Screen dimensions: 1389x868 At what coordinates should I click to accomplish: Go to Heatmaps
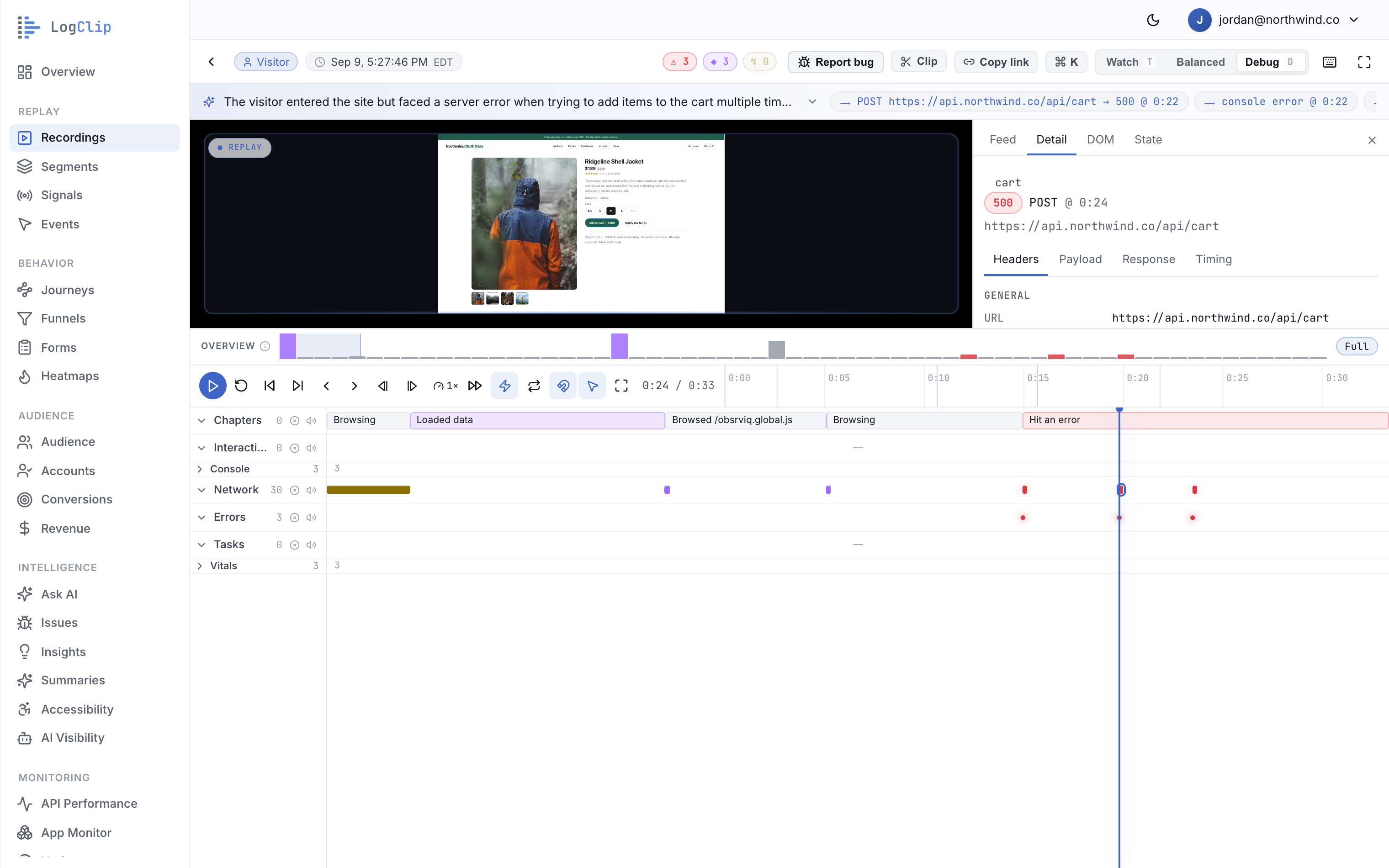click(95, 376)
